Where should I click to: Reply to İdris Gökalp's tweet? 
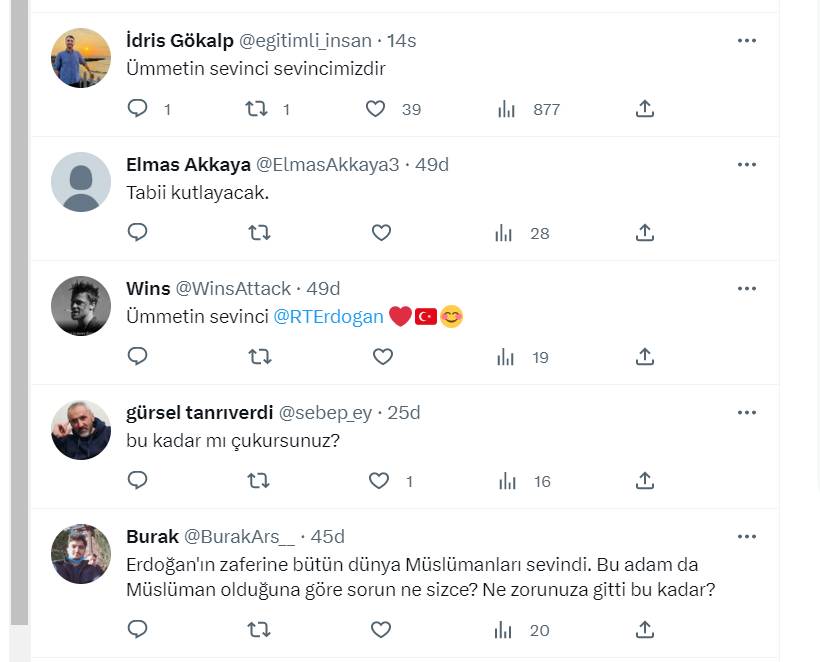138,109
